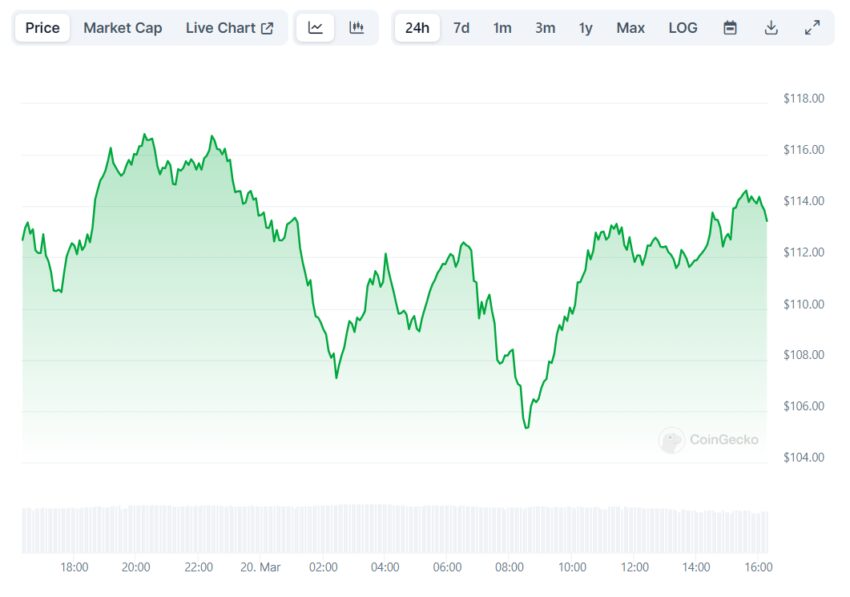Show the Max time range
The width and height of the screenshot is (850, 597).
click(x=630, y=28)
